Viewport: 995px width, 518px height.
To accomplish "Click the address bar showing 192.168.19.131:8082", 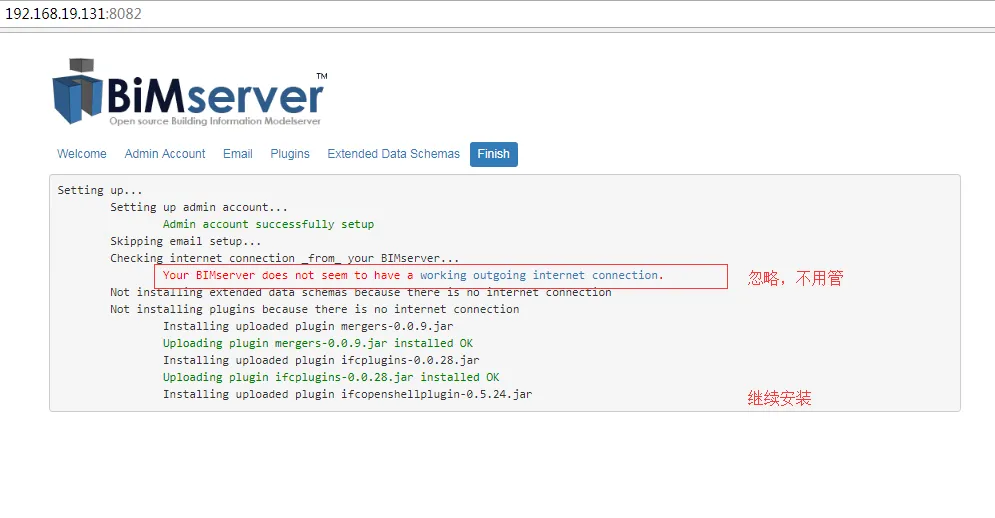I will point(74,13).
